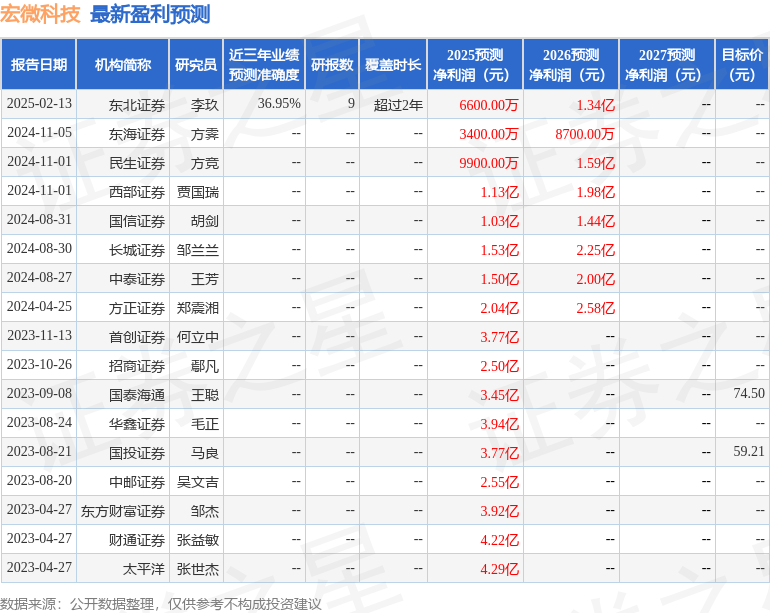Click analyst name 吴文吉
The image size is (770, 613).
click(198, 482)
